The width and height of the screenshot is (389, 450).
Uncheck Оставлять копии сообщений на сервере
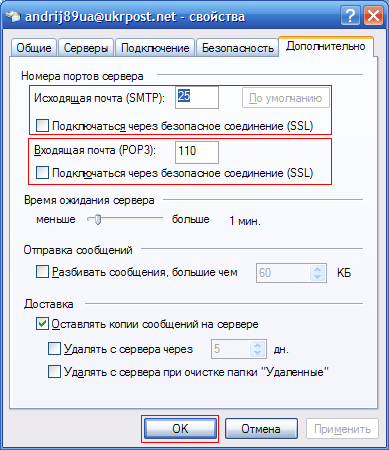pos(42,324)
